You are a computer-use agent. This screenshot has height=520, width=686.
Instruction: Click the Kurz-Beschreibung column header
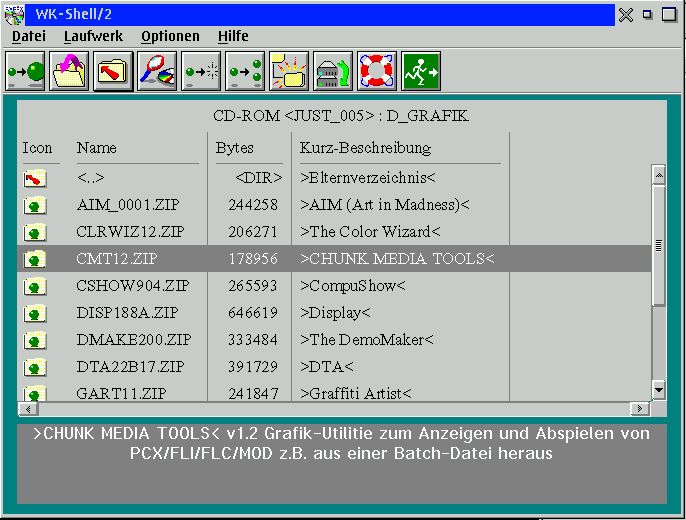pos(365,148)
